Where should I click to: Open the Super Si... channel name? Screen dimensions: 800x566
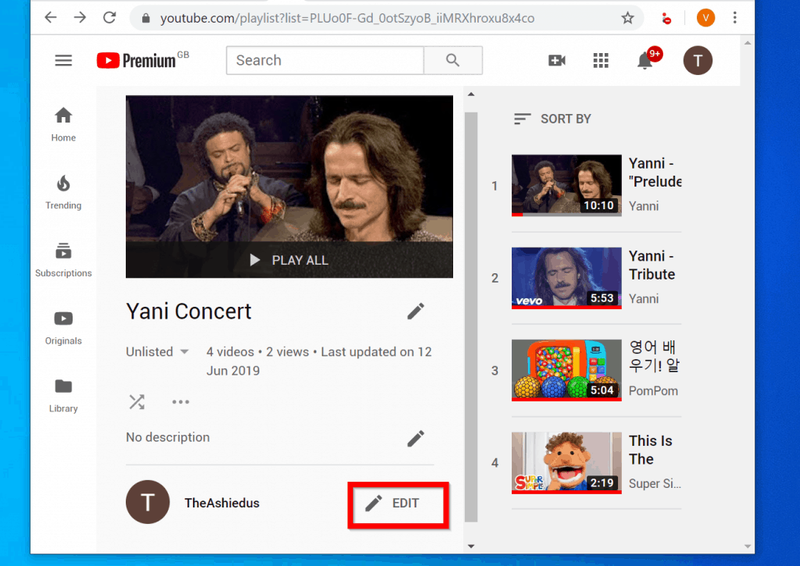(655, 483)
